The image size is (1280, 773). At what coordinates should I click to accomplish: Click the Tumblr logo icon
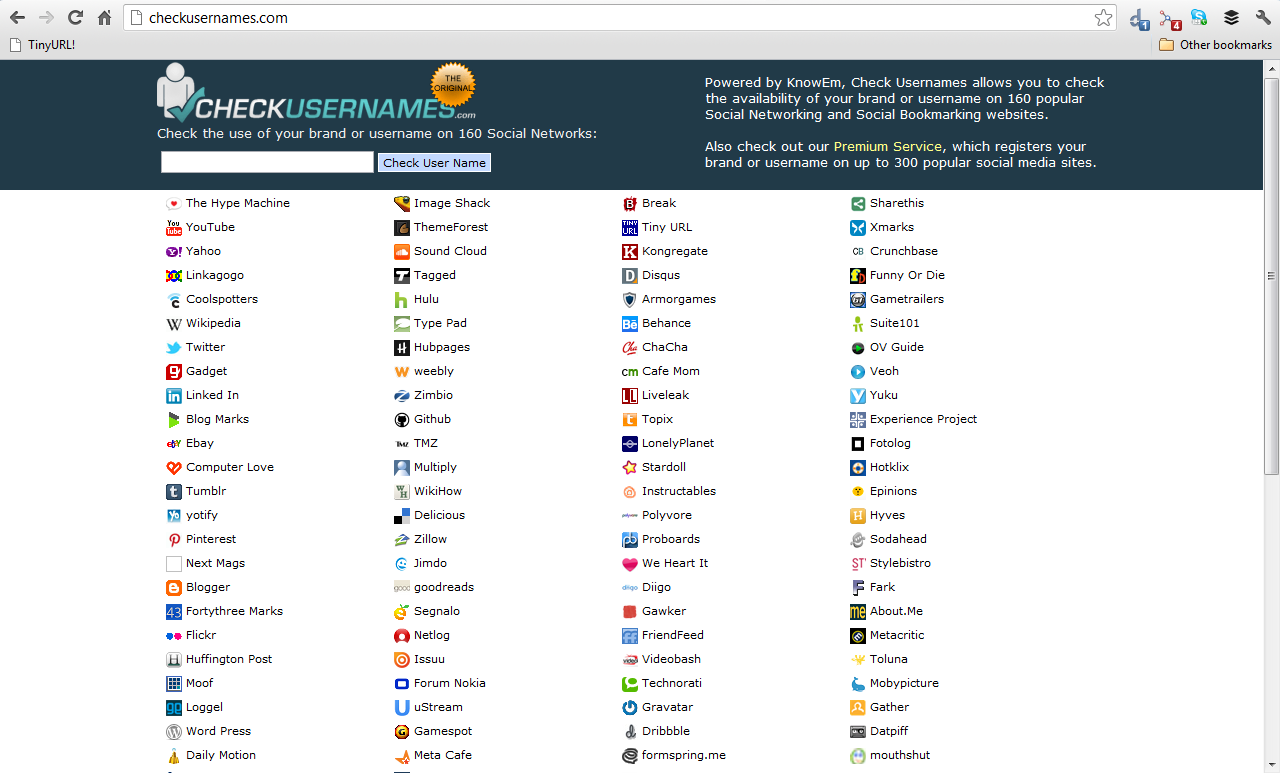pos(174,491)
